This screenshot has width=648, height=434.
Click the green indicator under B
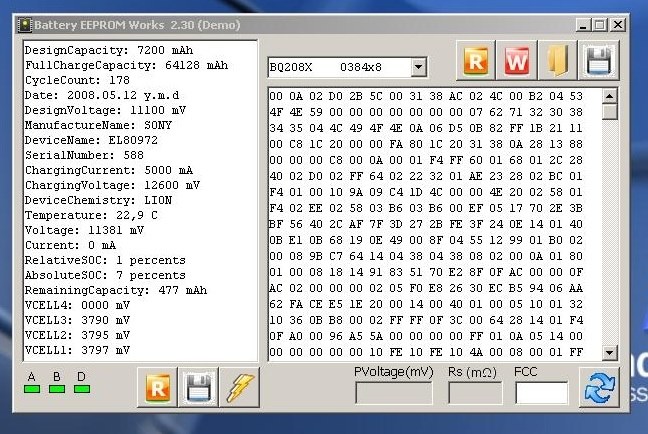tap(57, 389)
